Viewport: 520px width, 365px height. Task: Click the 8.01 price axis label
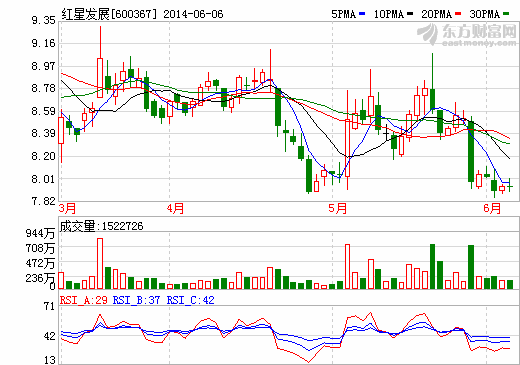point(43,179)
